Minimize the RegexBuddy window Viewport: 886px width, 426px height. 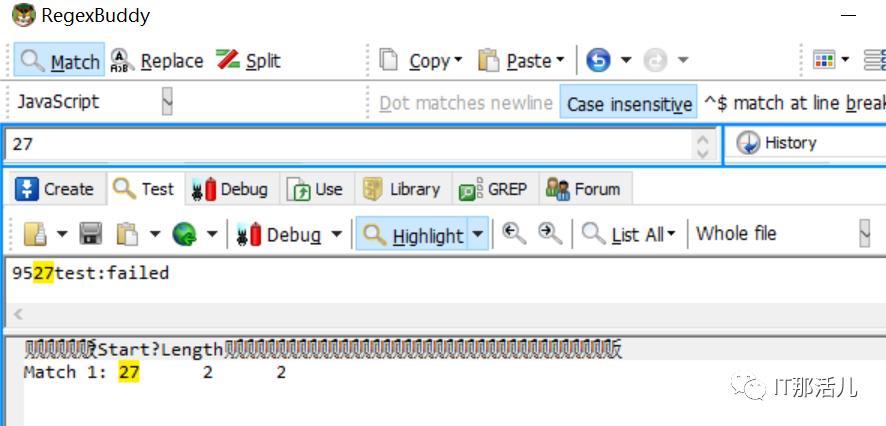coord(849,15)
